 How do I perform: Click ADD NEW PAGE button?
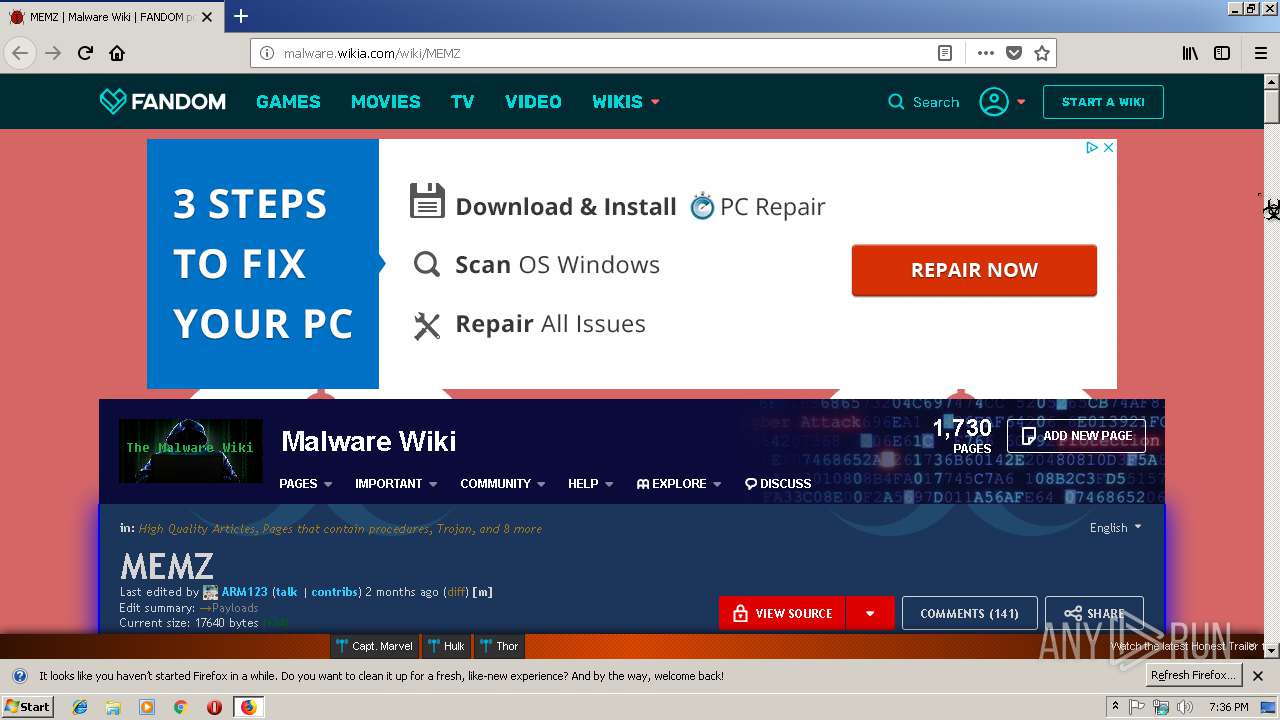tap(1077, 436)
